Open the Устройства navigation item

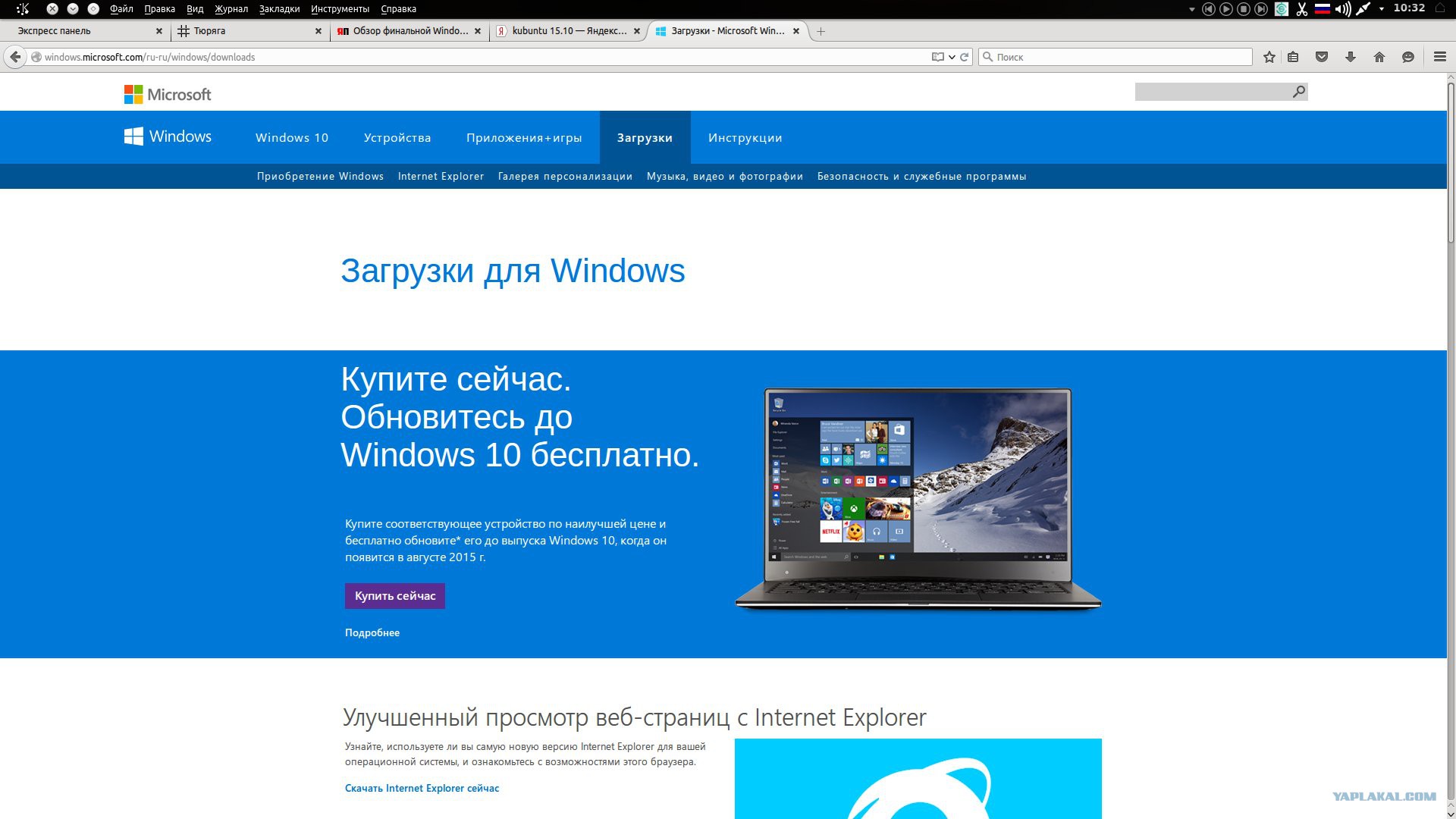tap(397, 137)
